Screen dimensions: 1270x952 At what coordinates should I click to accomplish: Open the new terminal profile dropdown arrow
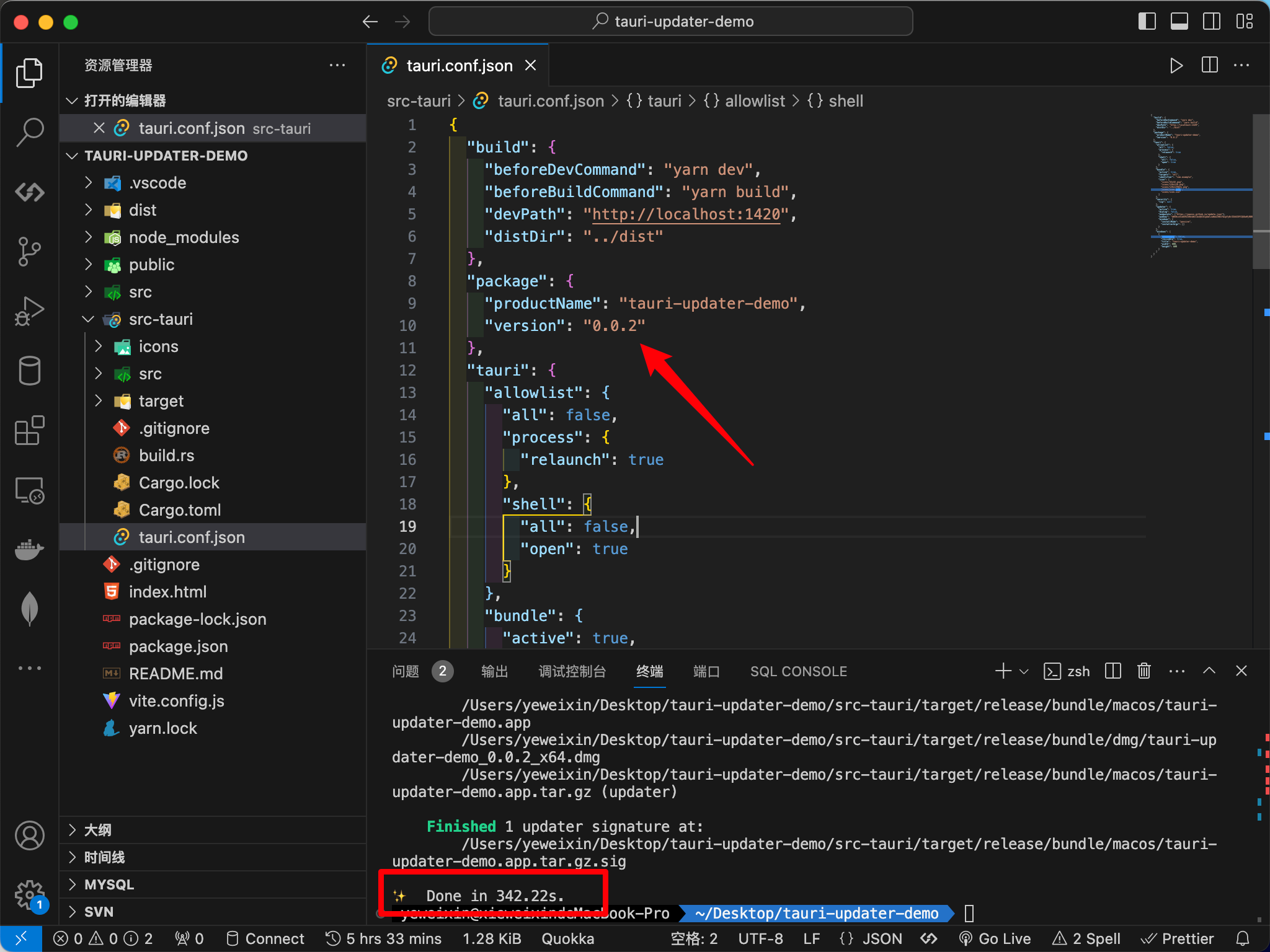tap(1024, 671)
